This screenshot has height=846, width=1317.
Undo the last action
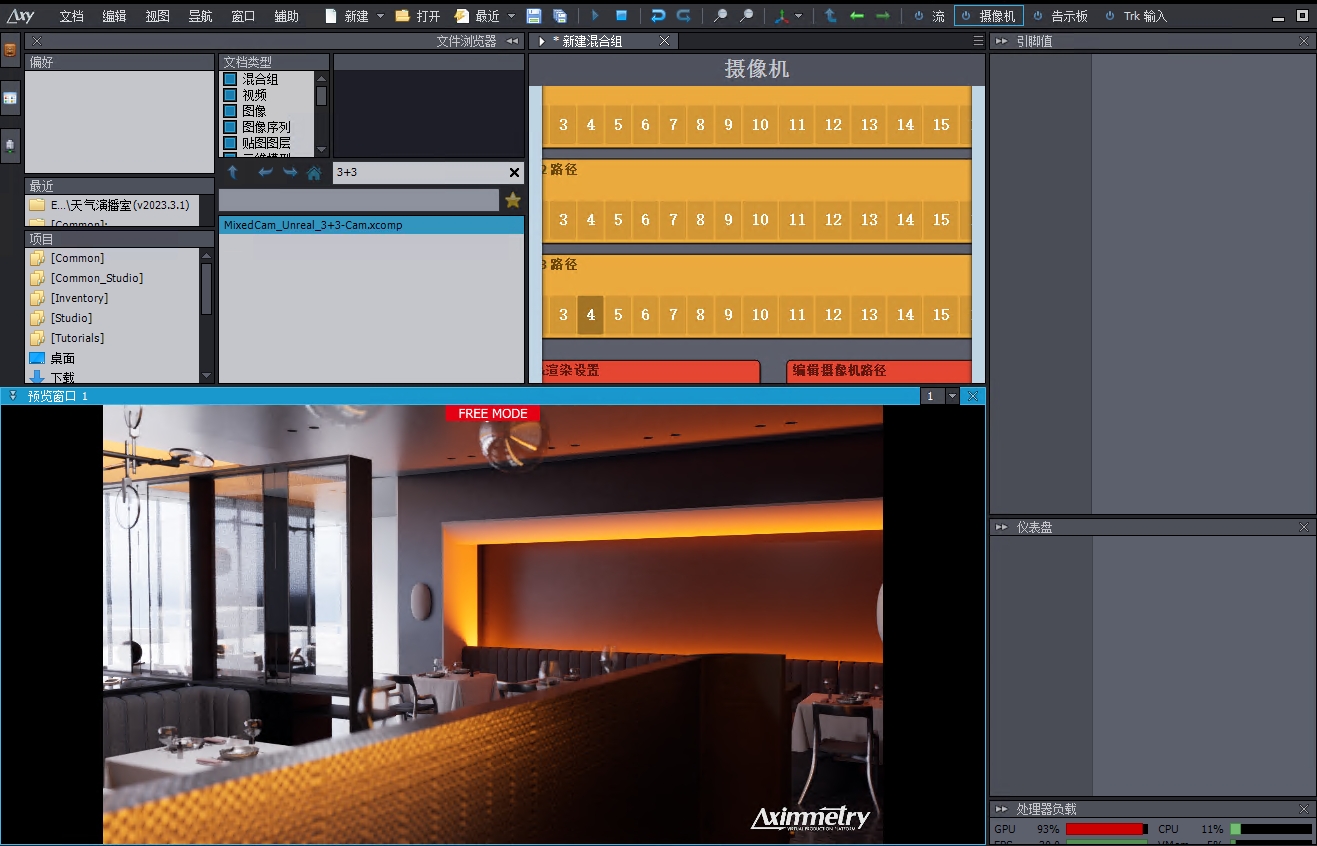tap(658, 16)
